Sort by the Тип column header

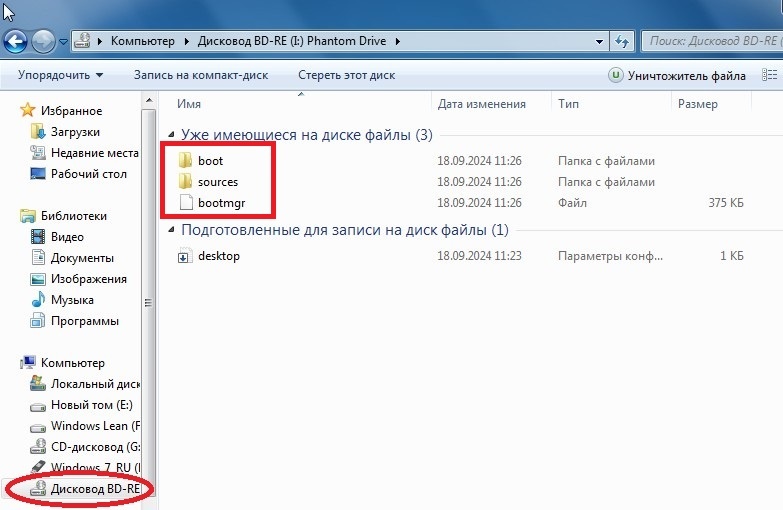click(568, 104)
